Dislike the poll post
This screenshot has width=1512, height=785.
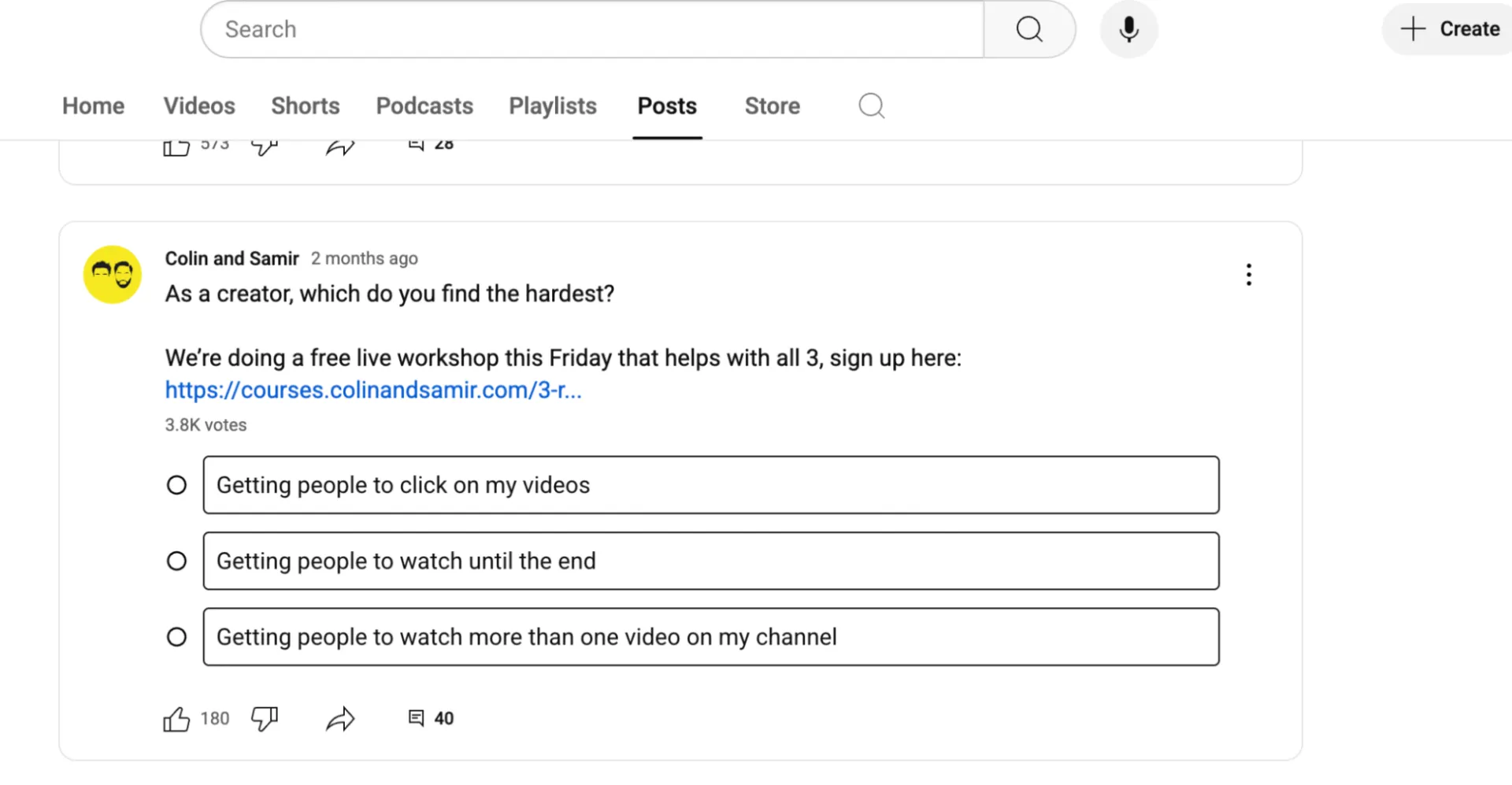[265, 718]
